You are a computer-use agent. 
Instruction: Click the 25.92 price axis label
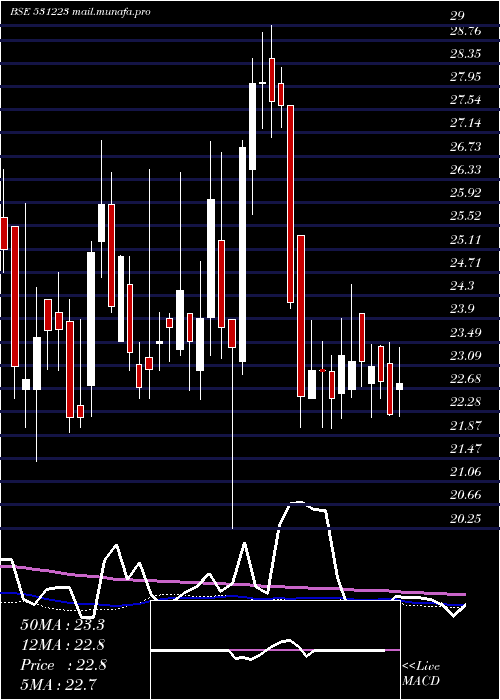point(466,193)
